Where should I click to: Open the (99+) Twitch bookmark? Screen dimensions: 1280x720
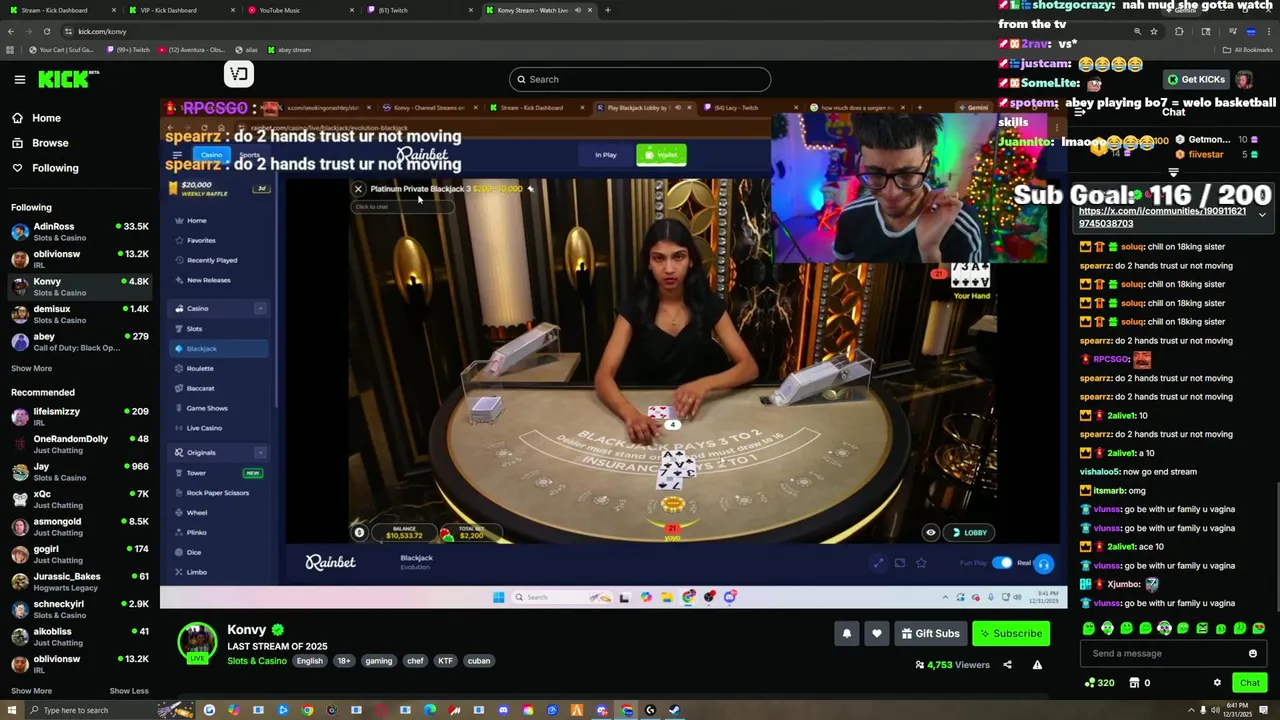(126, 50)
